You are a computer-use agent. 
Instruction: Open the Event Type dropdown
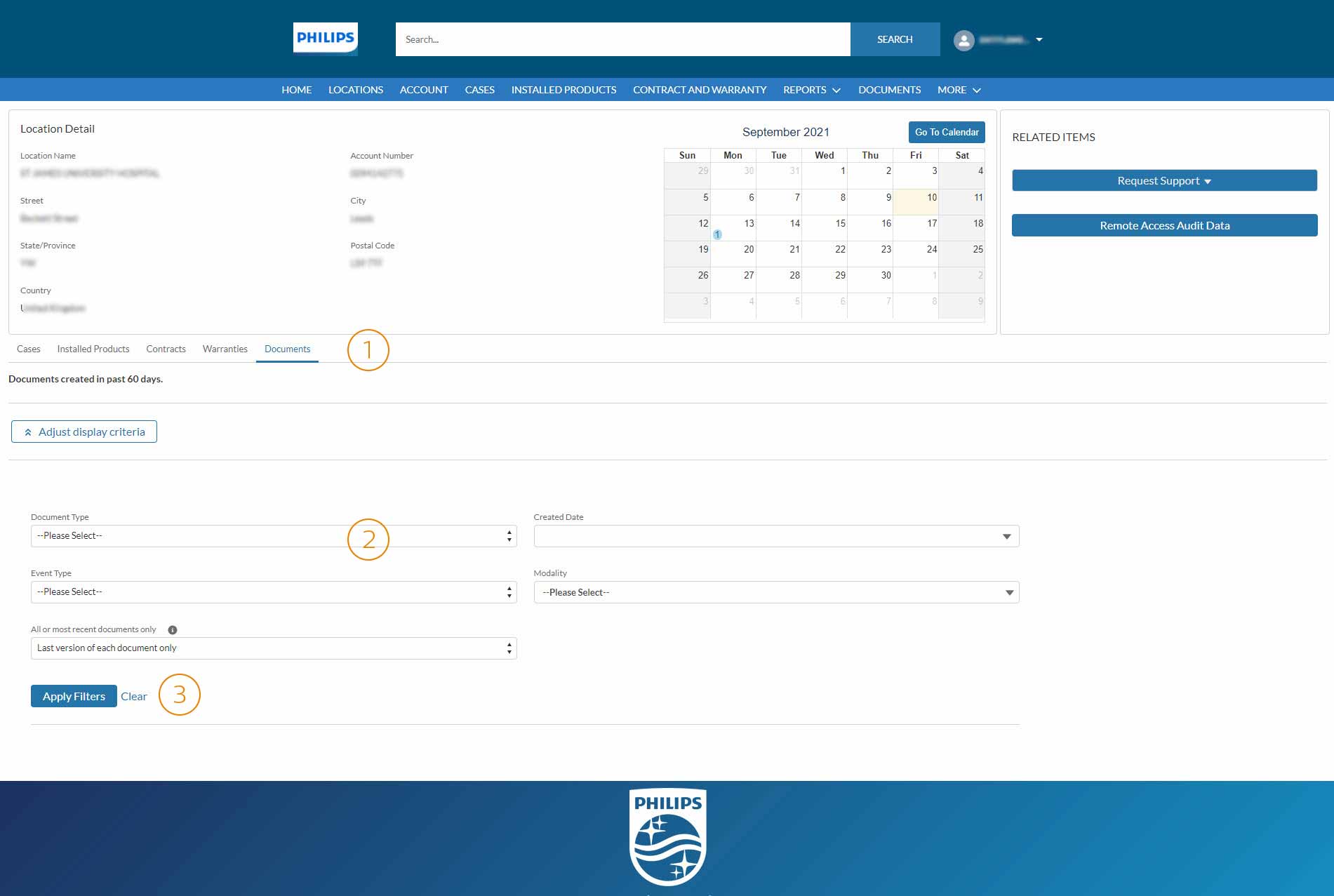click(x=273, y=592)
